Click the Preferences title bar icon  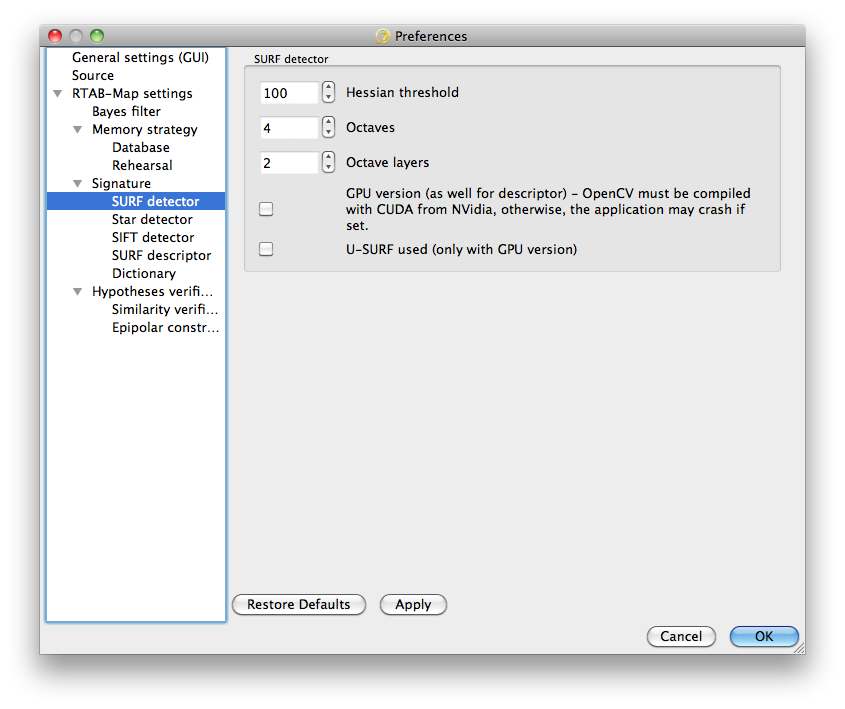pyautogui.click(x=383, y=36)
